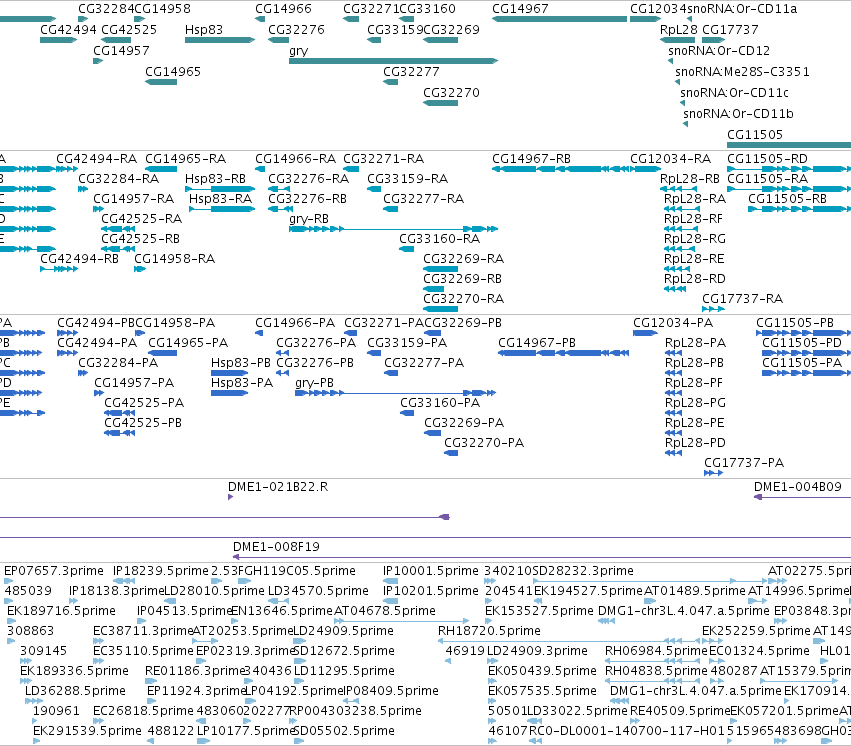Select the LD24909.3prime EST label
The image size is (851, 746).
(x=537, y=651)
